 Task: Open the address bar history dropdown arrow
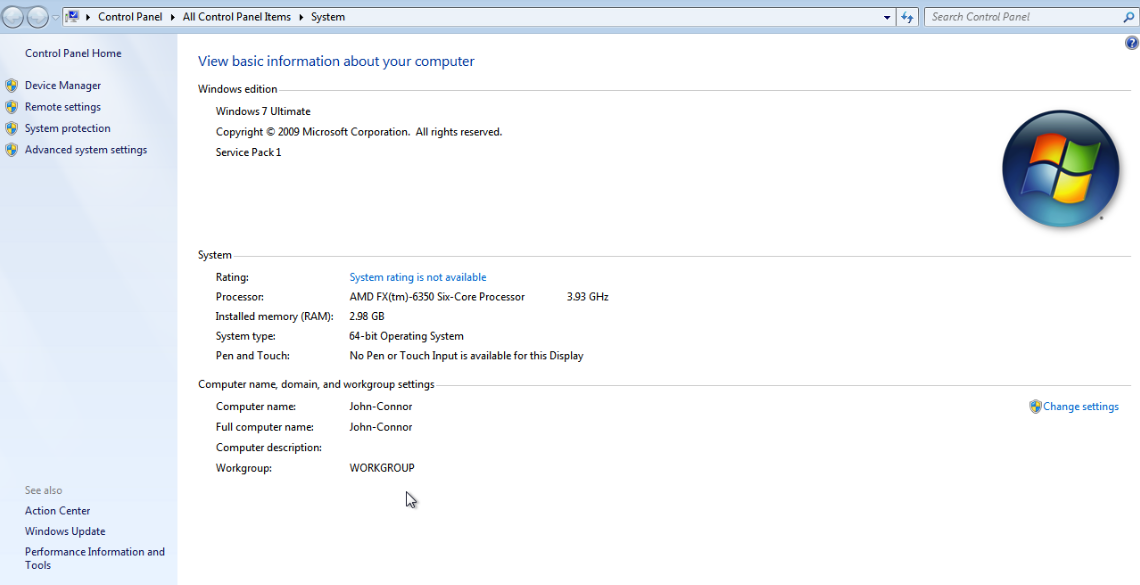(x=886, y=16)
